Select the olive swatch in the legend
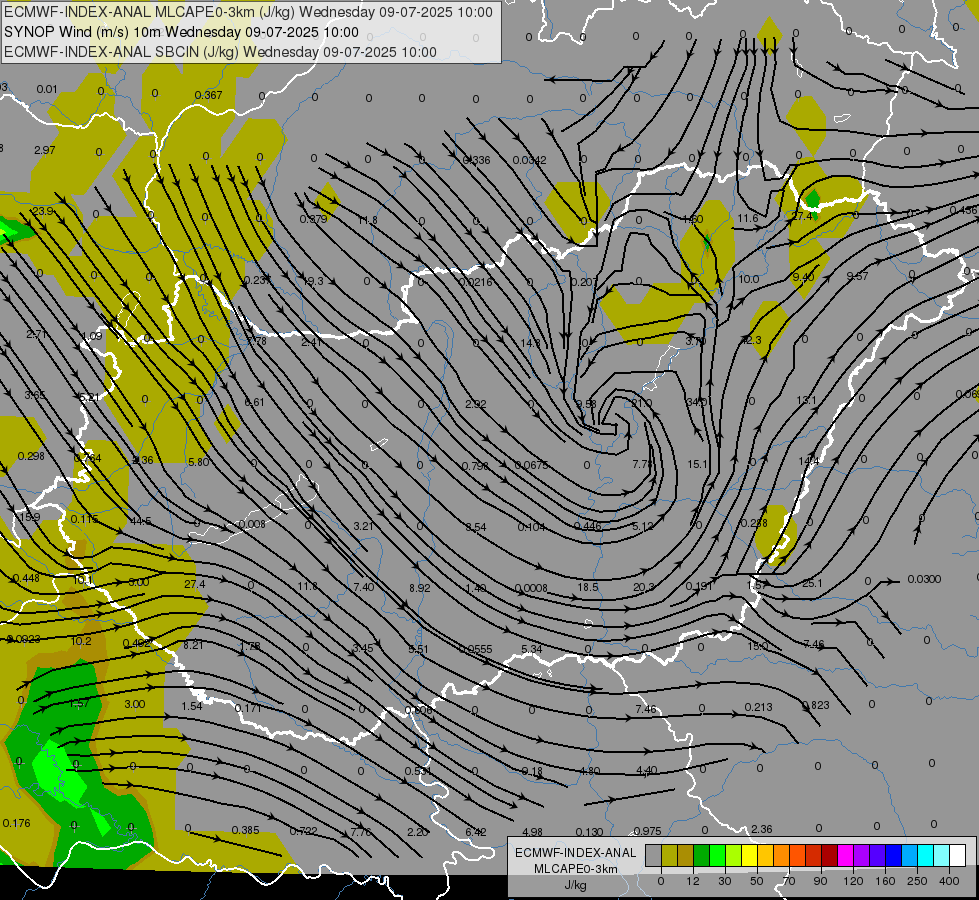This screenshot has width=979, height=900. click(x=669, y=856)
